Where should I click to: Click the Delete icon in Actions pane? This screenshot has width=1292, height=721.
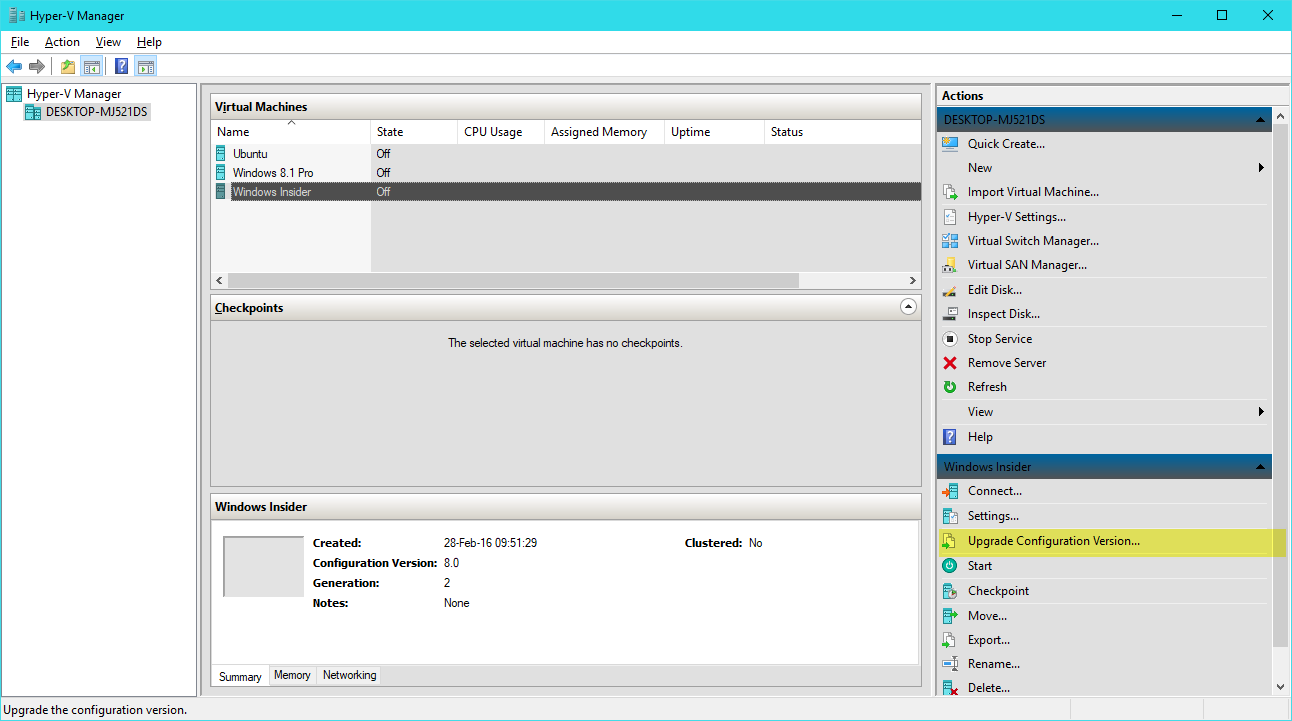click(950, 688)
